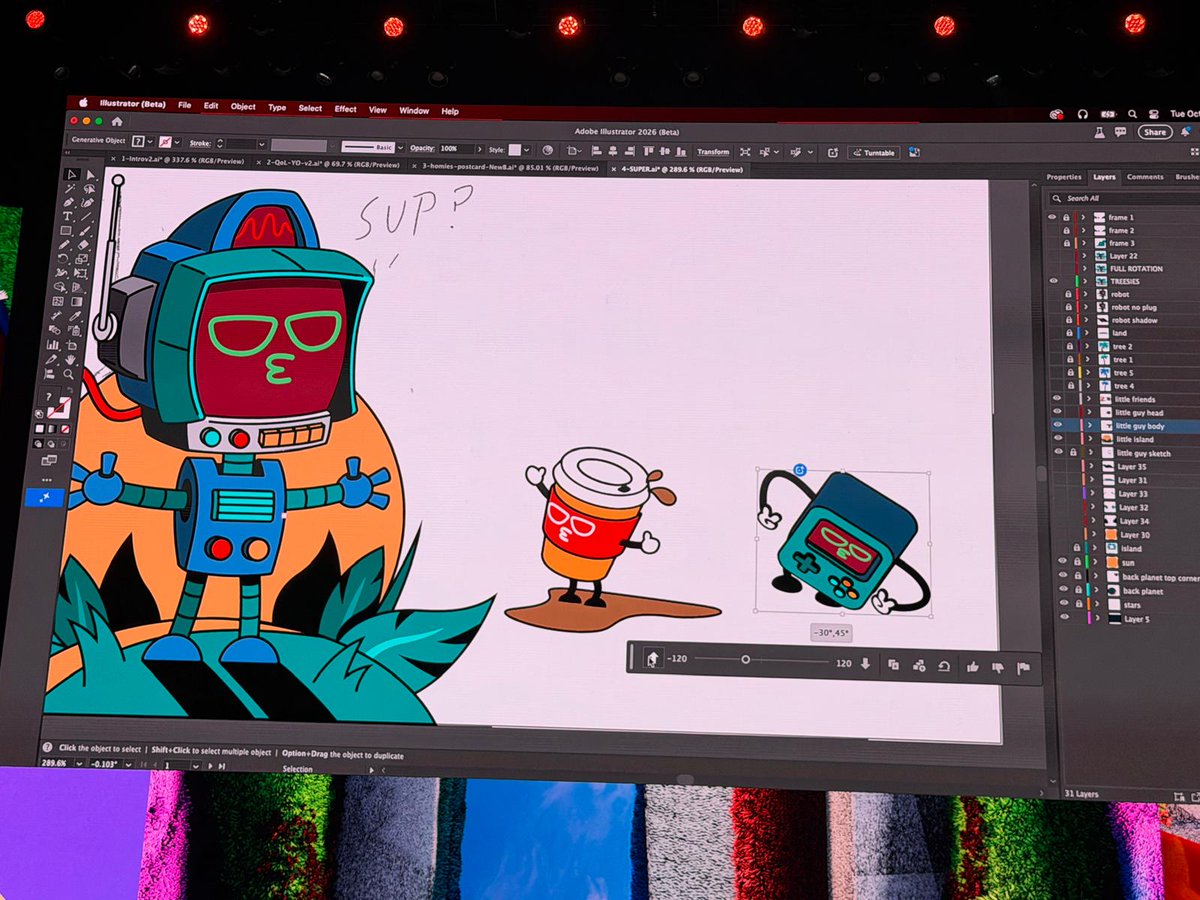Click the notification bell icon
Image resolution: width=1200 pixels, height=900 pixels.
(1185, 132)
